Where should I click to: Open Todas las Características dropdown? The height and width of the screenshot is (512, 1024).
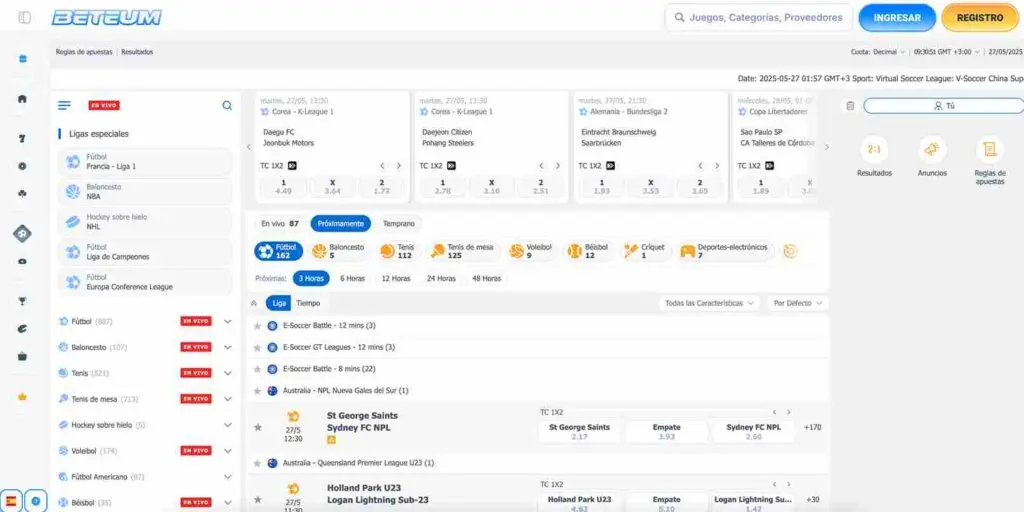pos(709,303)
